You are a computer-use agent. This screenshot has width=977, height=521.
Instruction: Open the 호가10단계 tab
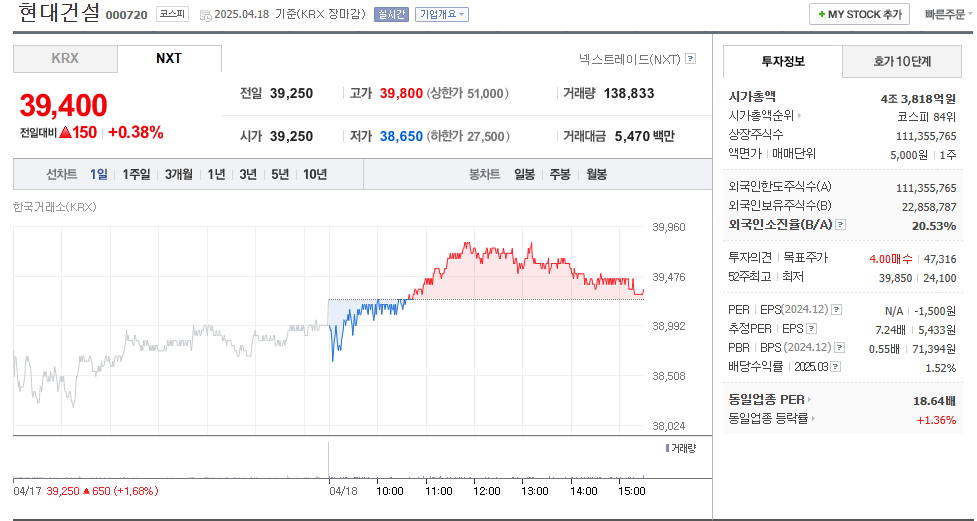coord(902,61)
